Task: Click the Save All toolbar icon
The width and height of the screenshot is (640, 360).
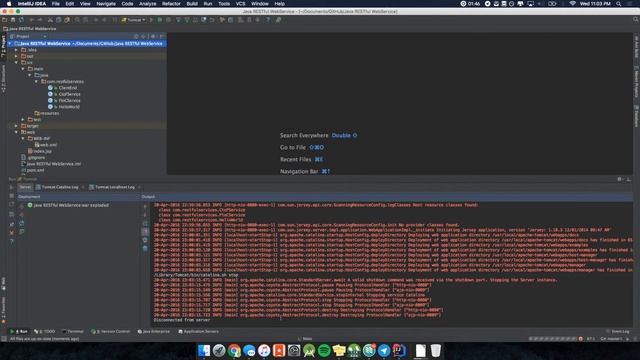Action: (x=13, y=20)
